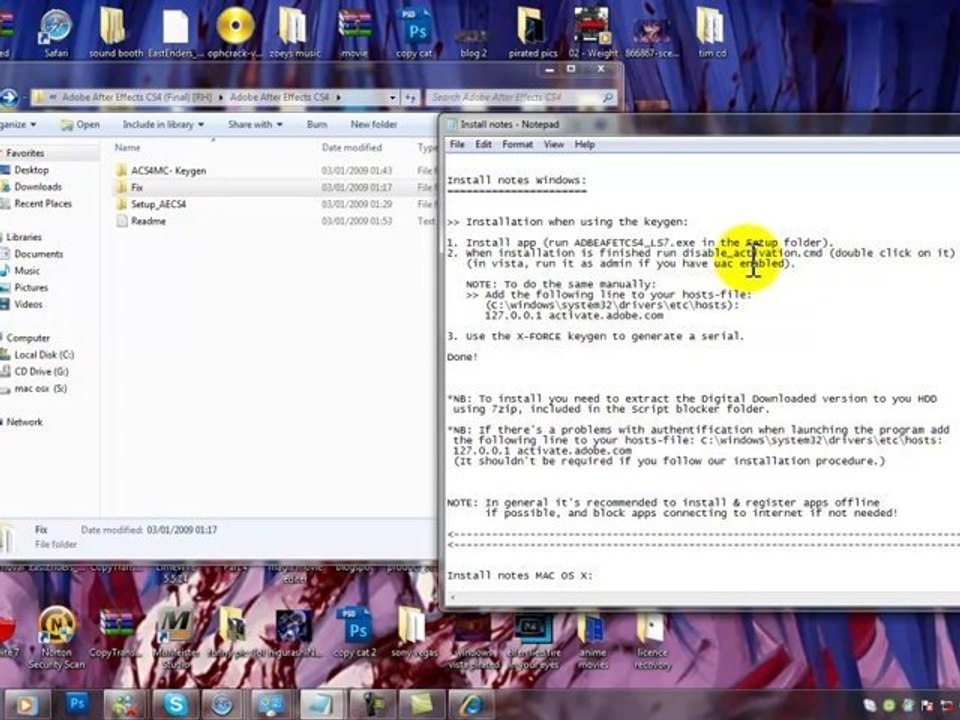Screen dimensions: 960x720
Task: Click the Explorer address bar refresh button
Action: pos(410,97)
